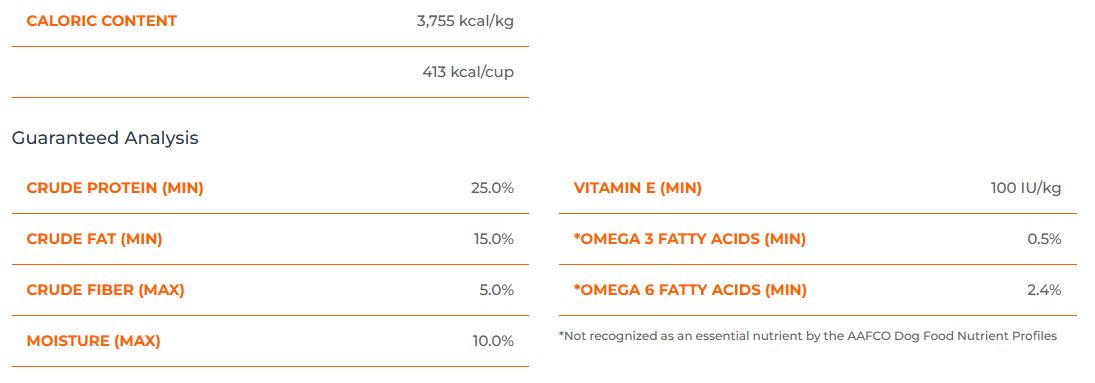
Task: Click the 2.4% omega 6 value
Action: 1044,290
